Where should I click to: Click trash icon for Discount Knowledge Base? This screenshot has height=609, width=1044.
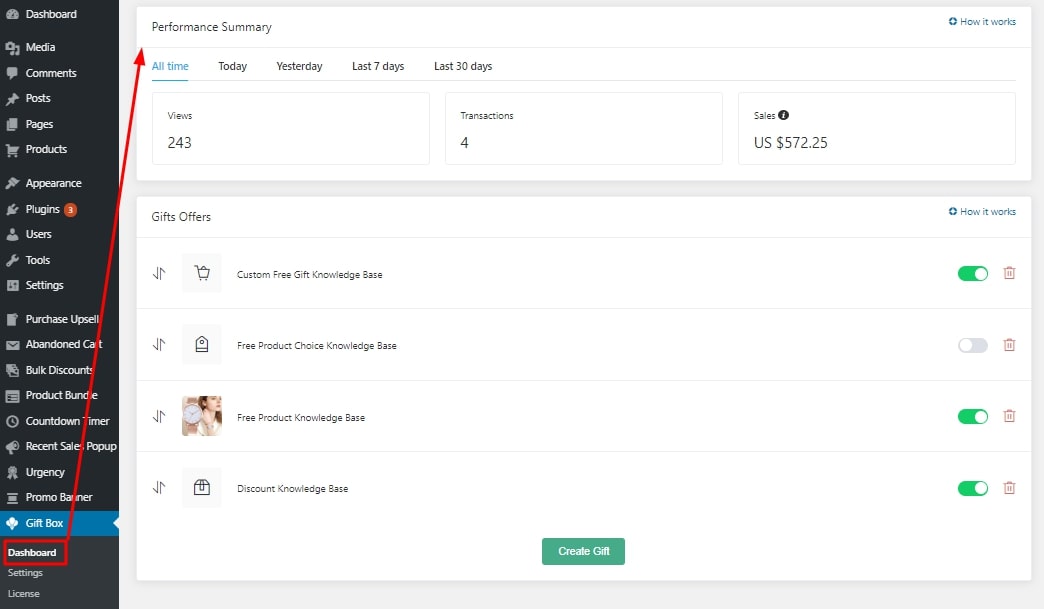1009,488
